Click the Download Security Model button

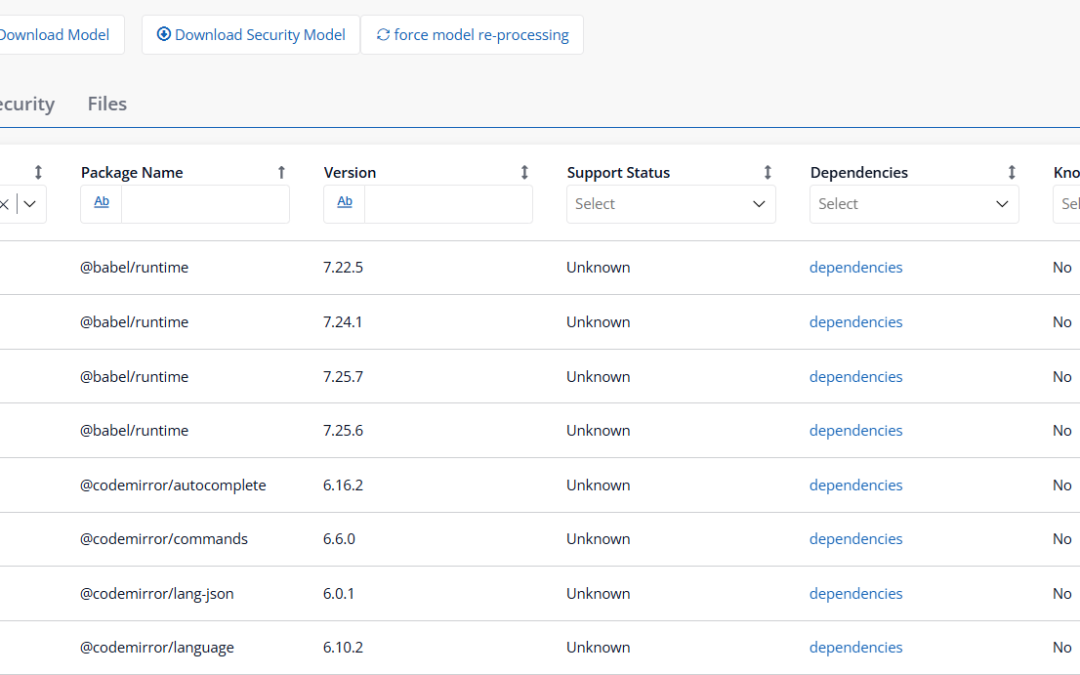[251, 35]
